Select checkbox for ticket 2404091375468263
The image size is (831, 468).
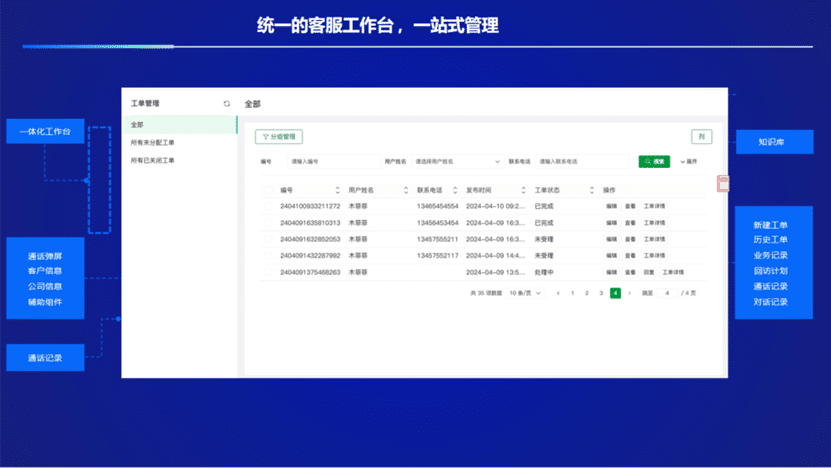tap(268, 272)
